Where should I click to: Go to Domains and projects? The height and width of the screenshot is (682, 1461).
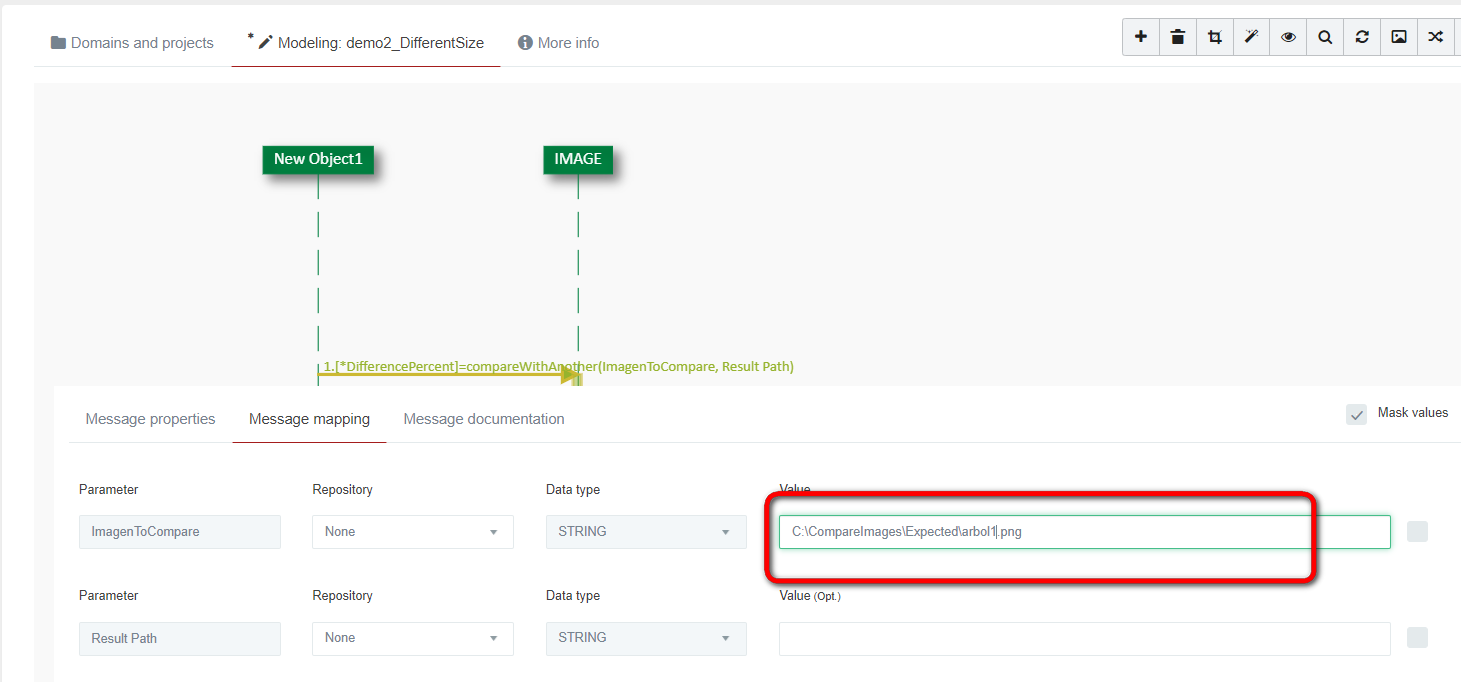click(132, 43)
